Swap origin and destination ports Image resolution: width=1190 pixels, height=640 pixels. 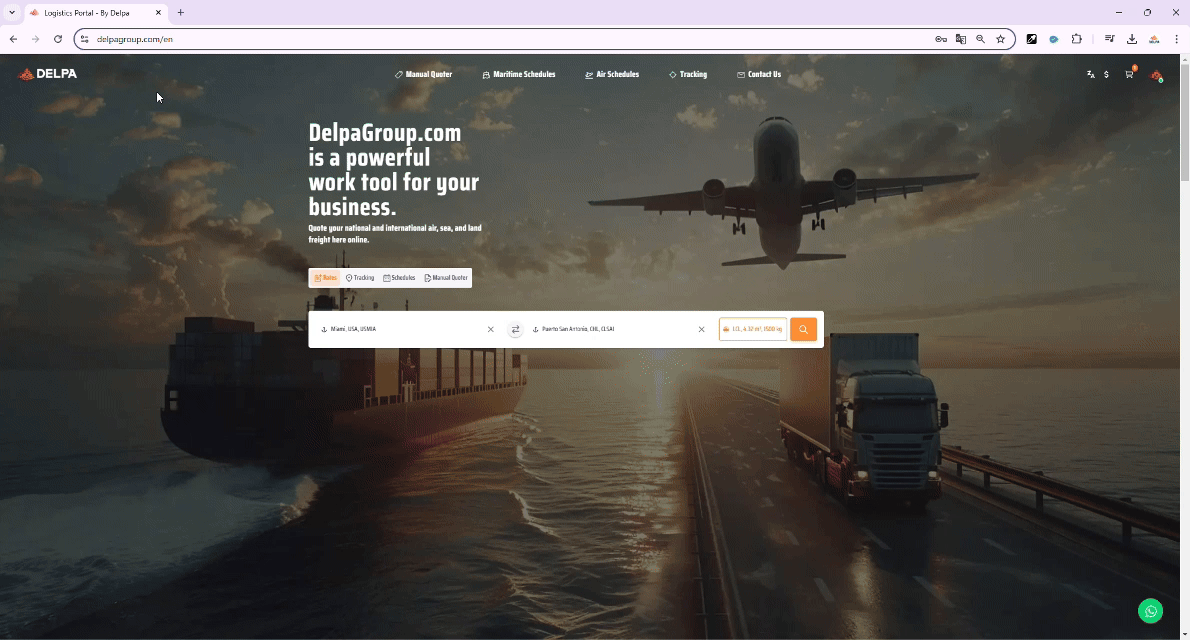[515, 329]
